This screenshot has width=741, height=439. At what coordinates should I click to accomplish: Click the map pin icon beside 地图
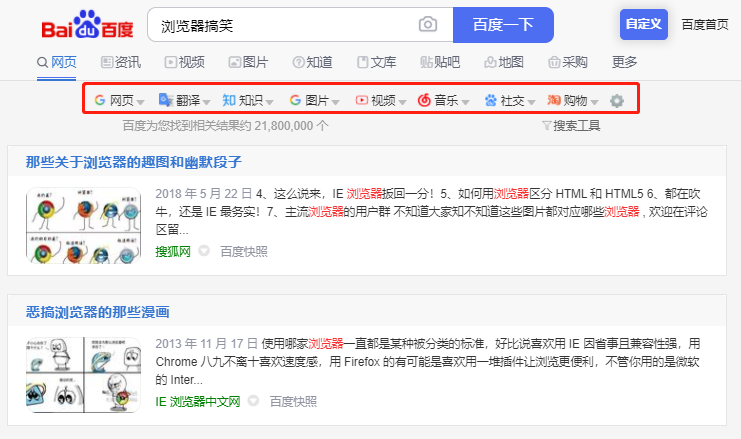[x=490, y=62]
